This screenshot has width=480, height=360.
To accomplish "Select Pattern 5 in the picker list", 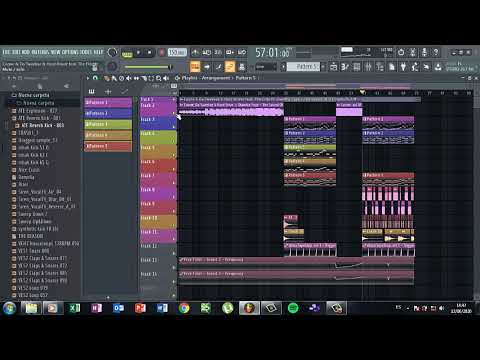I will (108, 146).
